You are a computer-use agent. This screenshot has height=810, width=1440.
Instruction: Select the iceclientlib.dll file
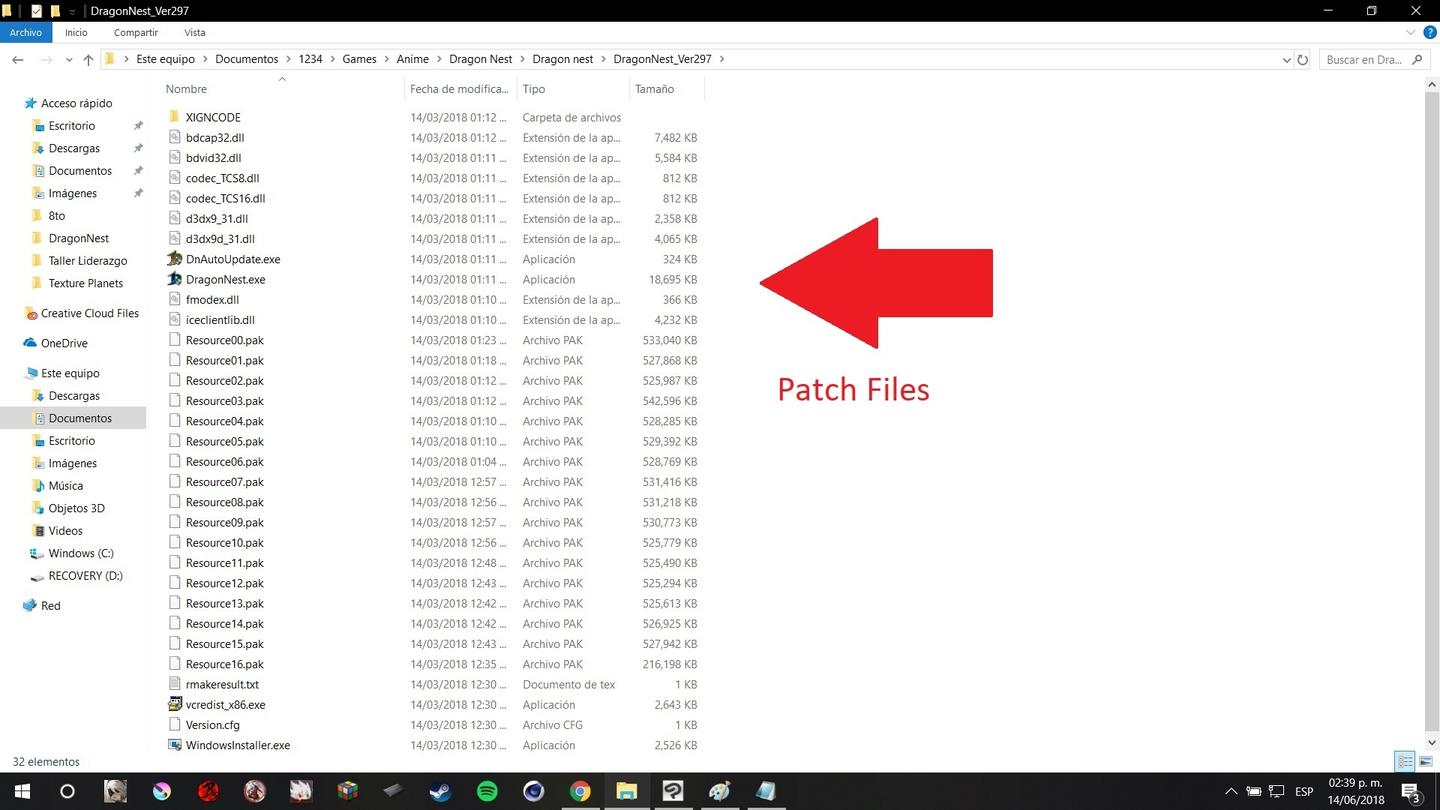coord(220,320)
